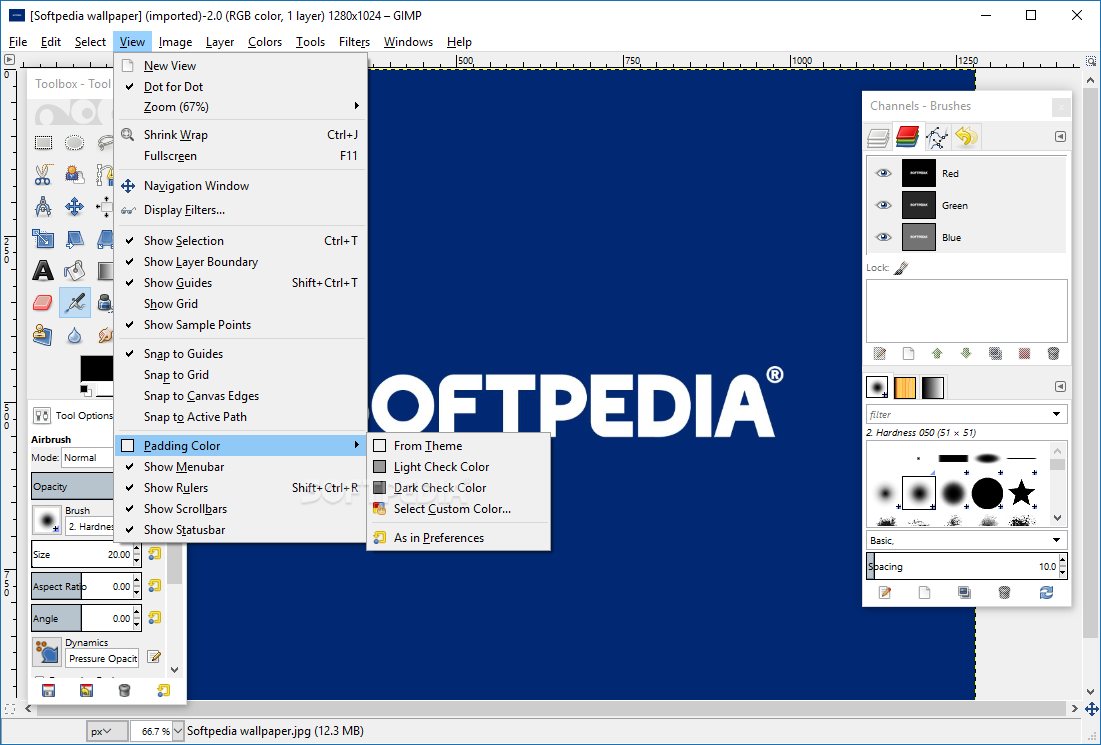Open the Colors menu
1101x745 pixels.
265,42
